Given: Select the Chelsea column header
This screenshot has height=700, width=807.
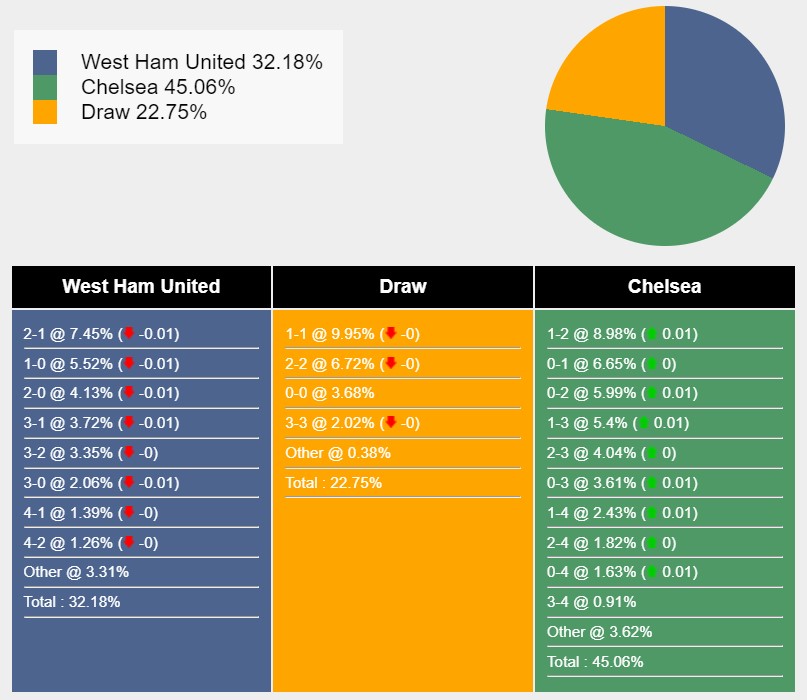Looking at the screenshot, I should click(x=664, y=287).
